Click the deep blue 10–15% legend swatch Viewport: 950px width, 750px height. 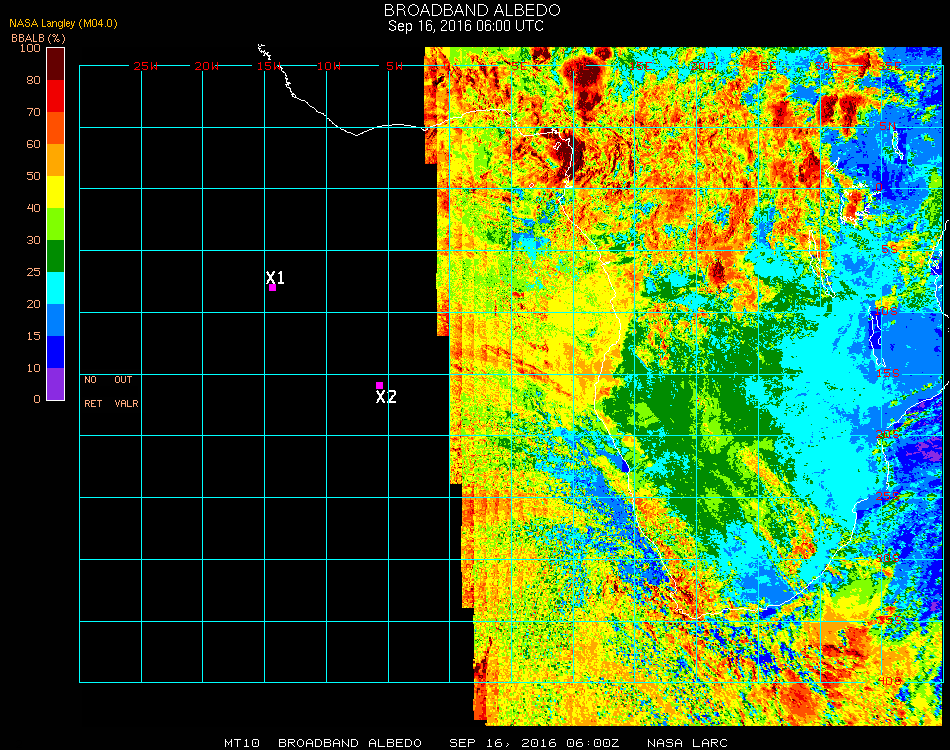click(56, 352)
